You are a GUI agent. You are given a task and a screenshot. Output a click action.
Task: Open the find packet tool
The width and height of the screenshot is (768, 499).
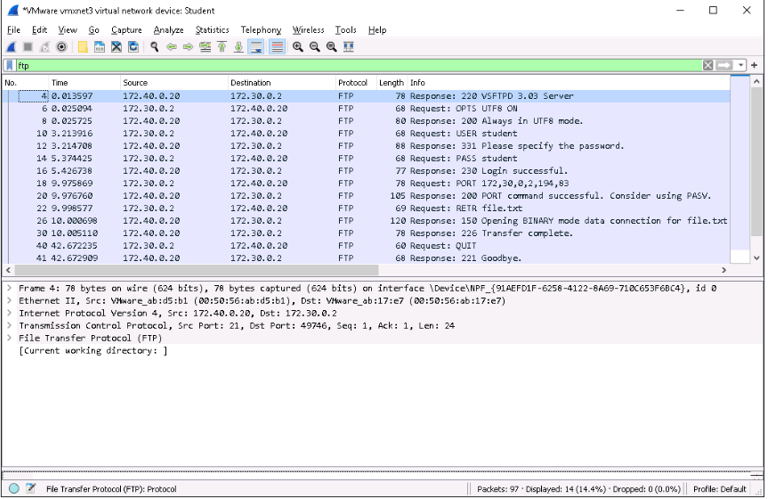point(154,47)
